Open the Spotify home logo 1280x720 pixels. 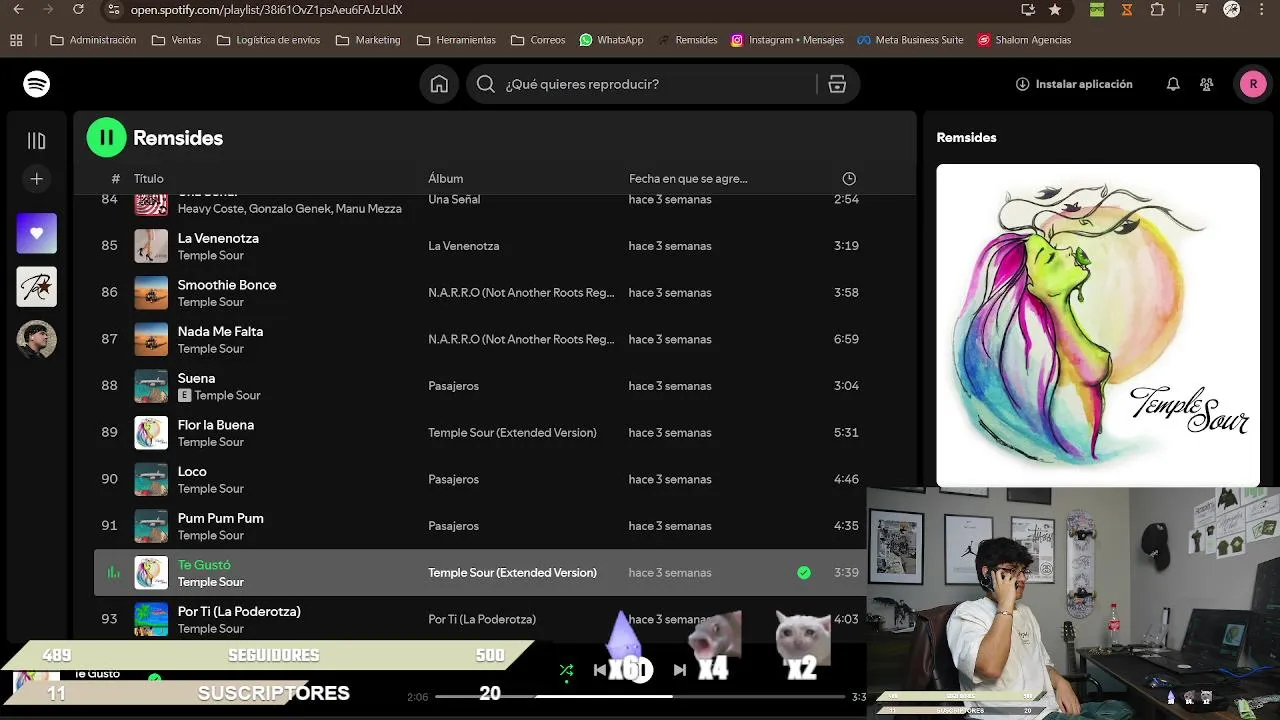[37, 84]
